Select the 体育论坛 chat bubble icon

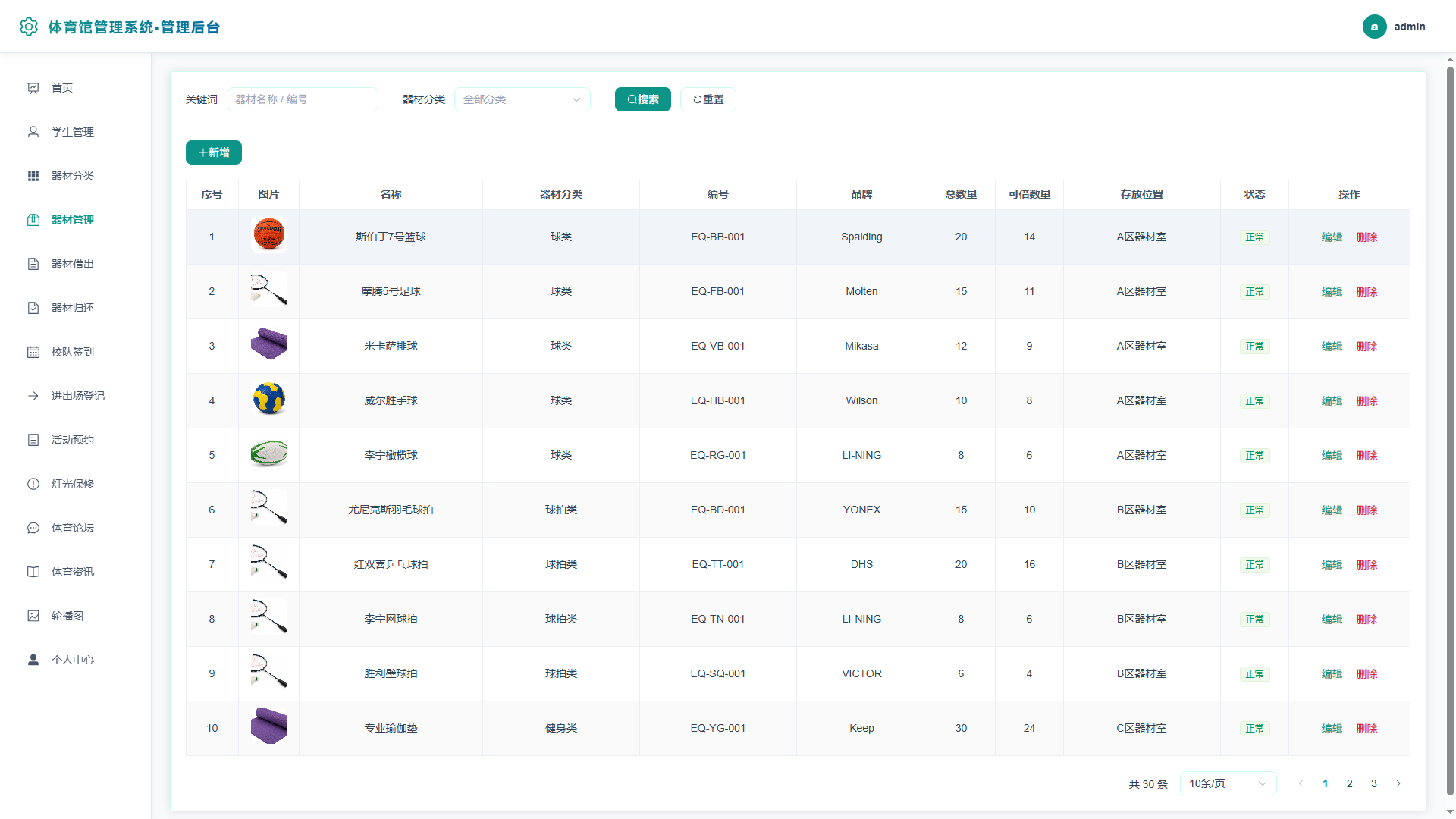tap(33, 528)
